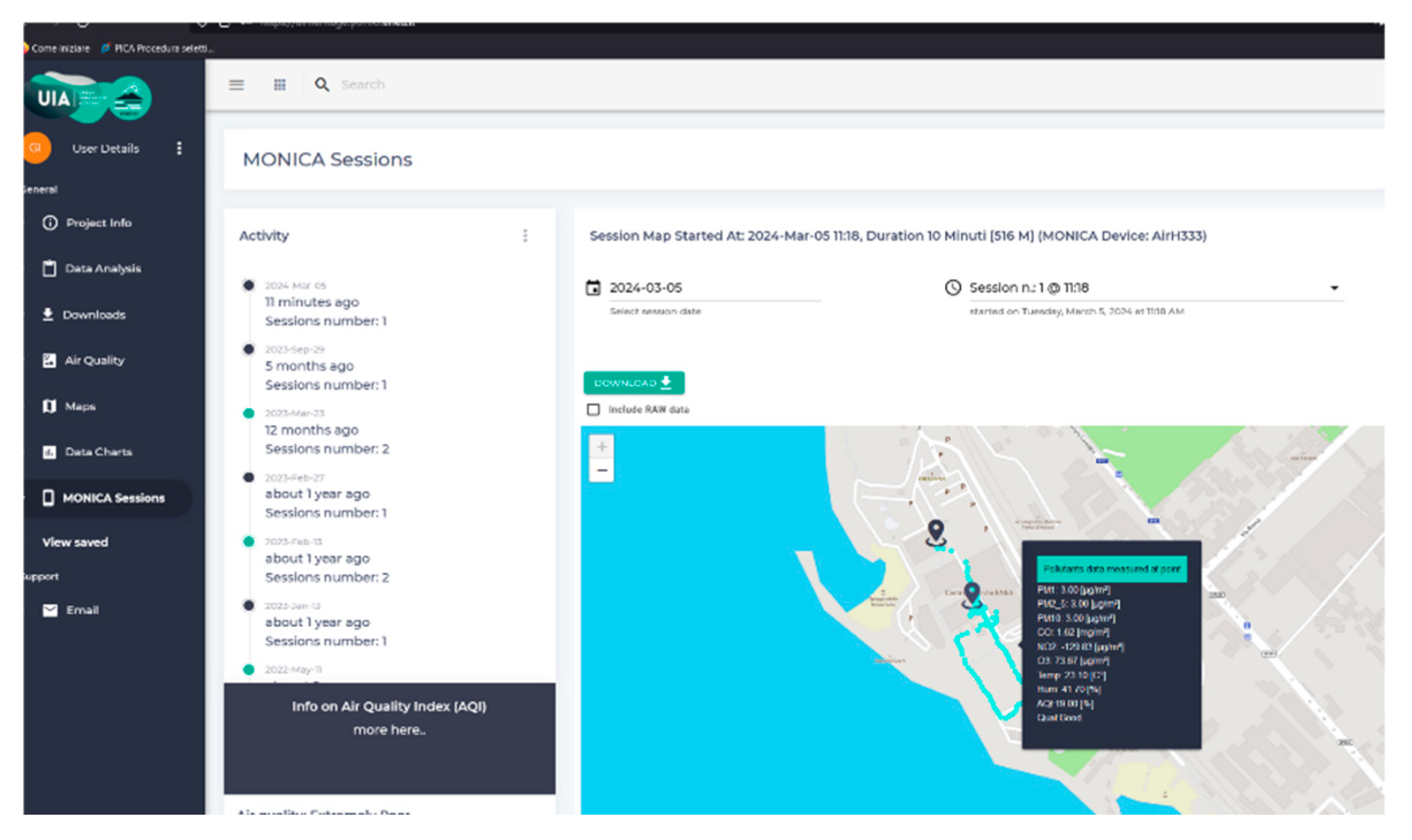The width and height of the screenshot is (1412, 840).
Task: Click the more here.. AQI link
Action: click(389, 729)
